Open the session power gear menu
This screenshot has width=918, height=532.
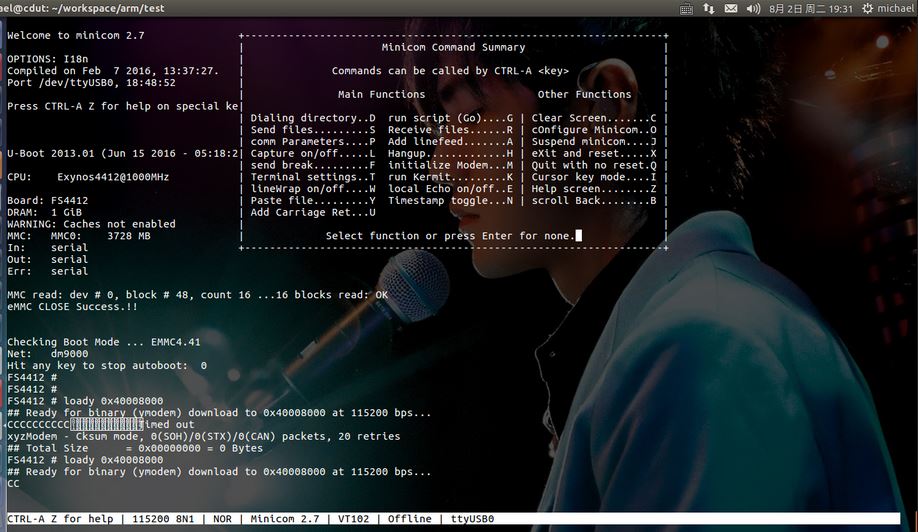865,8
